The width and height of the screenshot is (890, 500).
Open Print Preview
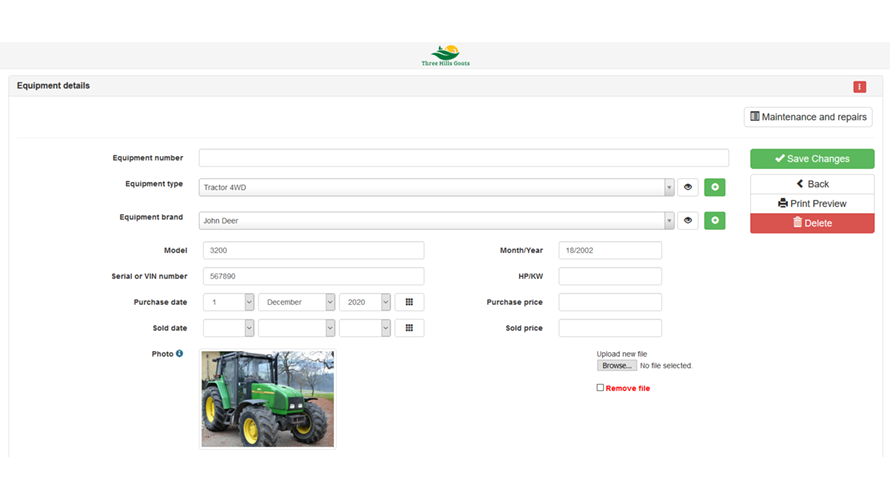[x=812, y=203]
